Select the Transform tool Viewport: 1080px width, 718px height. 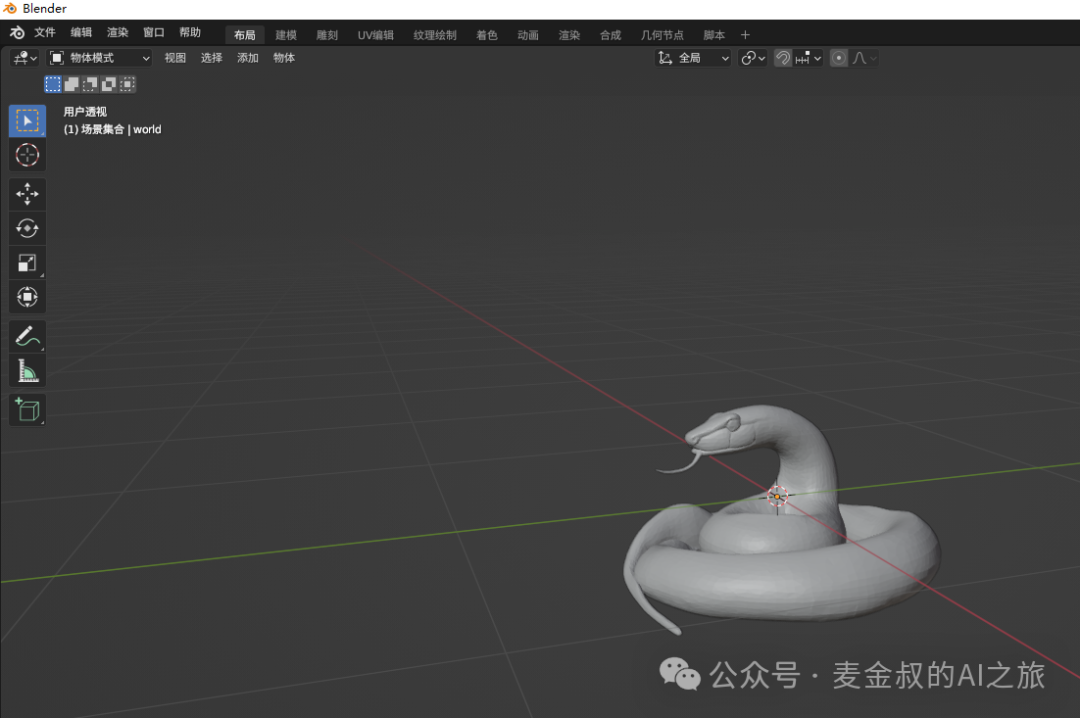click(27, 297)
